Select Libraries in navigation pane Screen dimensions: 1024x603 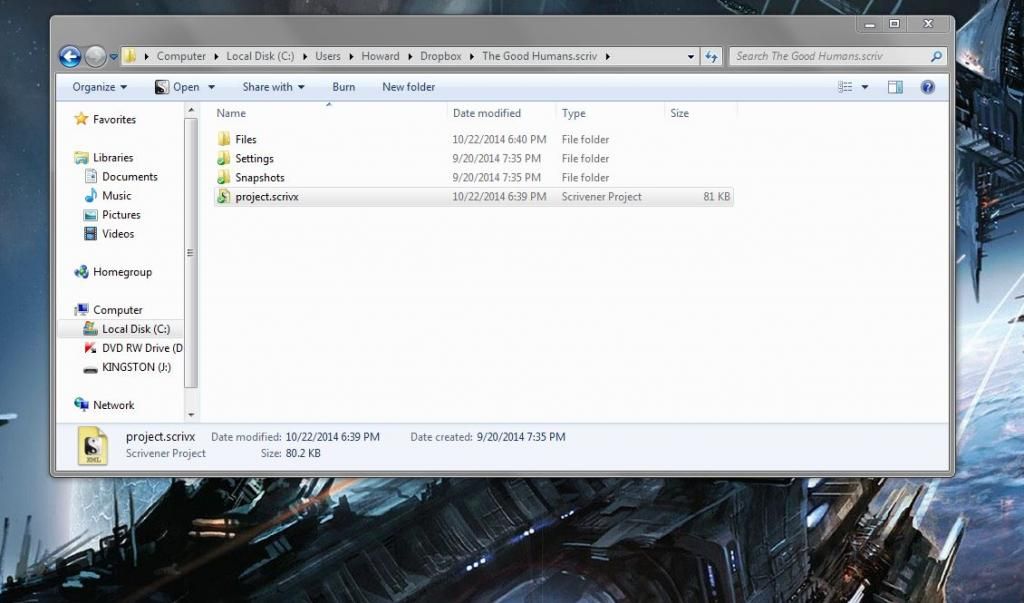coord(113,157)
